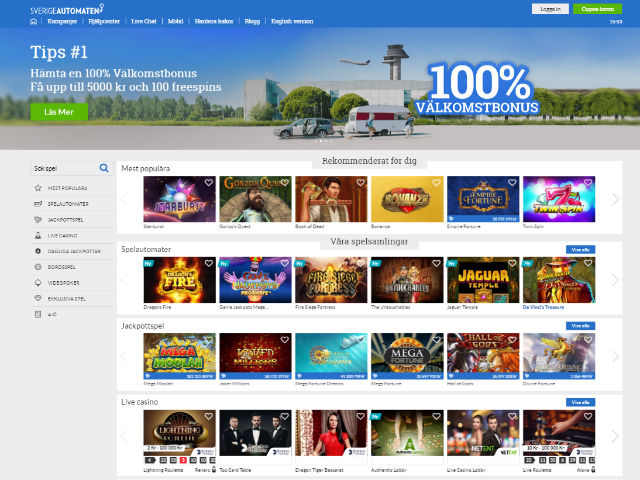This screenshot has height=480, width=640.
Task: Click Visa alla for Spelautomater
Action: click(x=580, y=249)
